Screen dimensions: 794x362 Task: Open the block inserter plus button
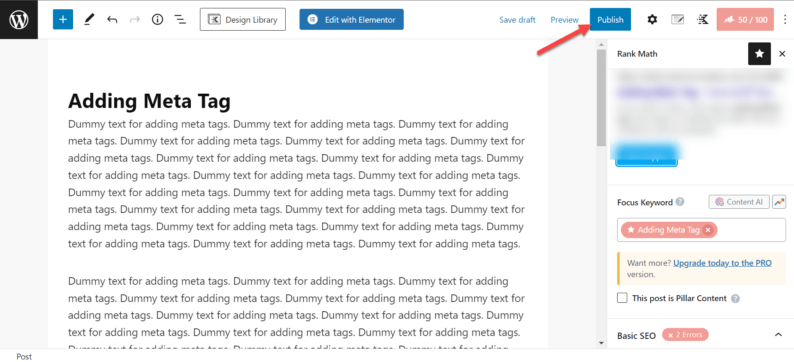[63, 20]
